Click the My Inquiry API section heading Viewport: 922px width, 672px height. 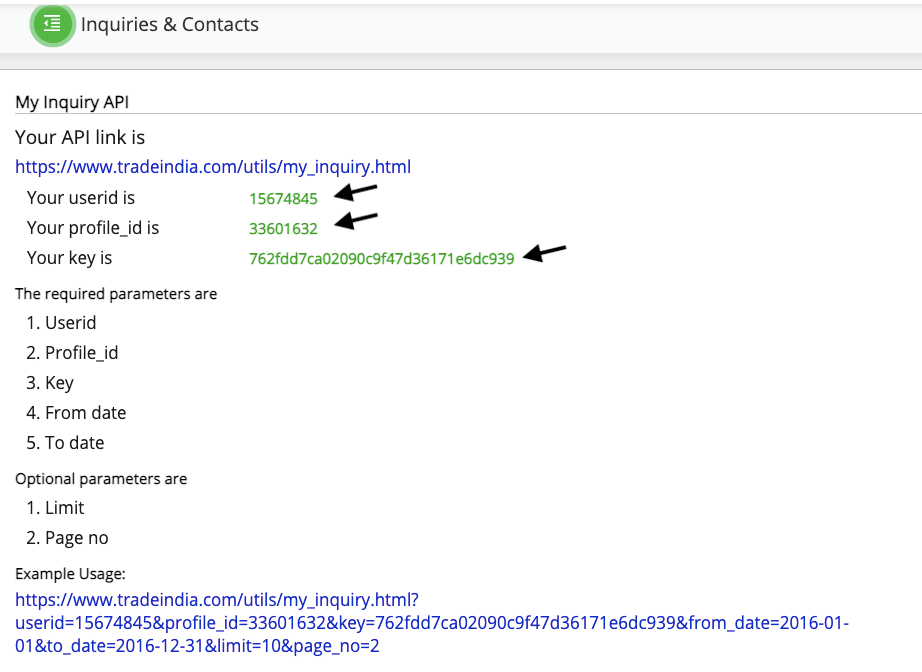pyautogui.click(x=72, y=102)
